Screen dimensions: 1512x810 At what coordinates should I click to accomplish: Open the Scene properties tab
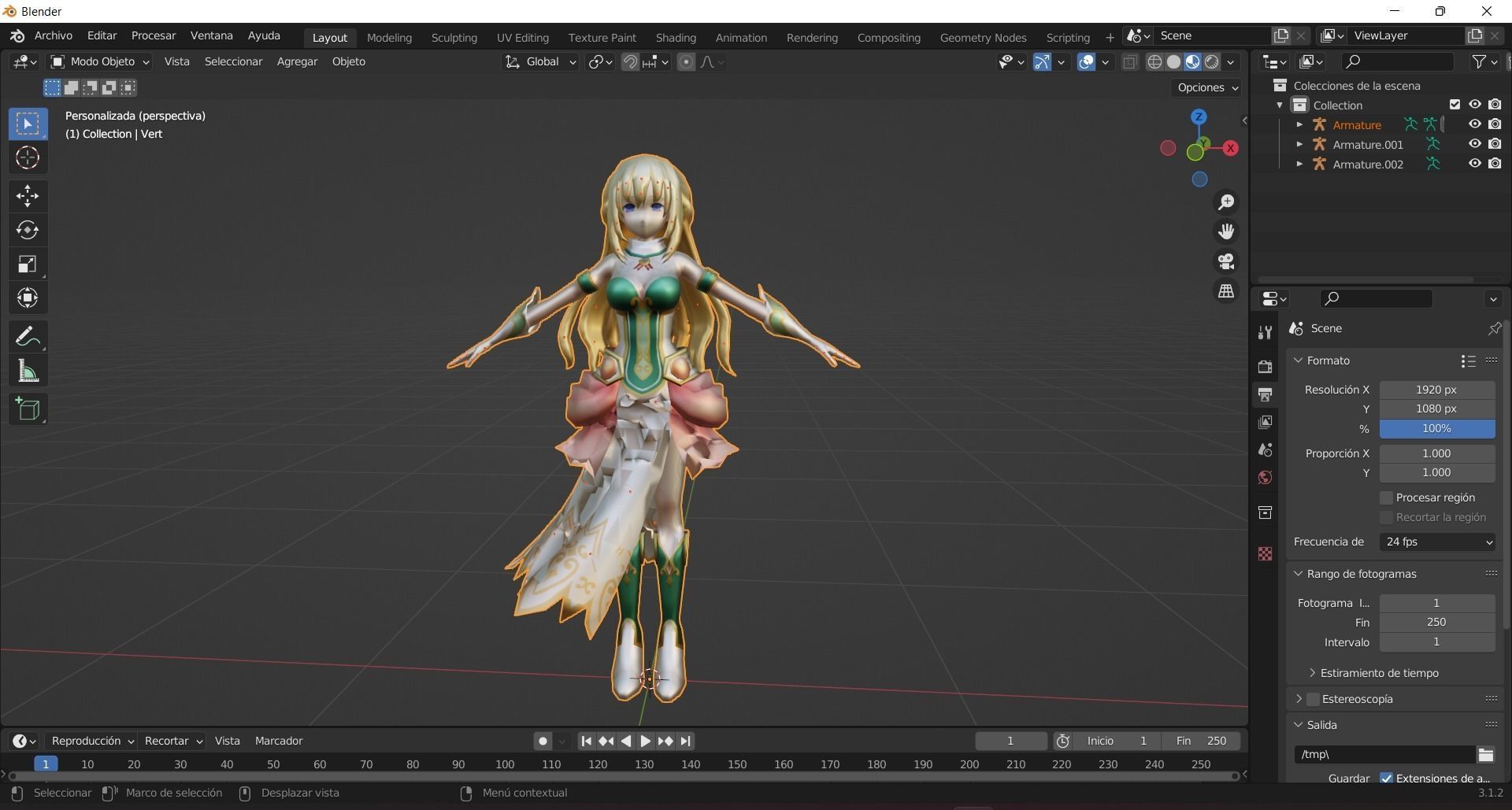pos(1266,450)
